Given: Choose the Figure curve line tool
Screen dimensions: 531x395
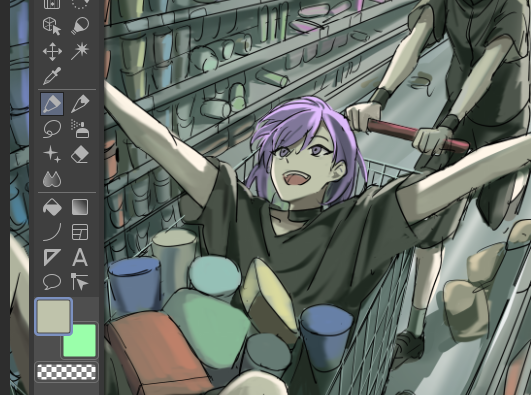Looking at the screenshot, I should (52, 232).
